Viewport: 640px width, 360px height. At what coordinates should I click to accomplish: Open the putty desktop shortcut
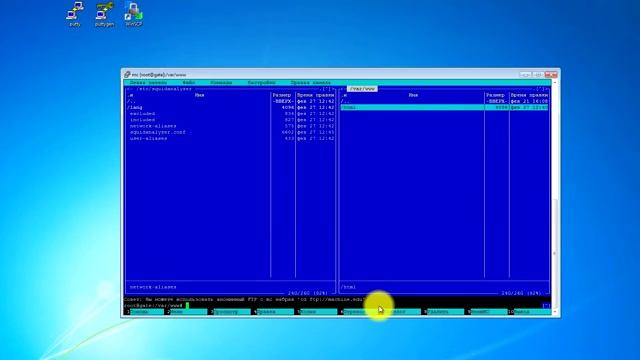pos(74,14)
